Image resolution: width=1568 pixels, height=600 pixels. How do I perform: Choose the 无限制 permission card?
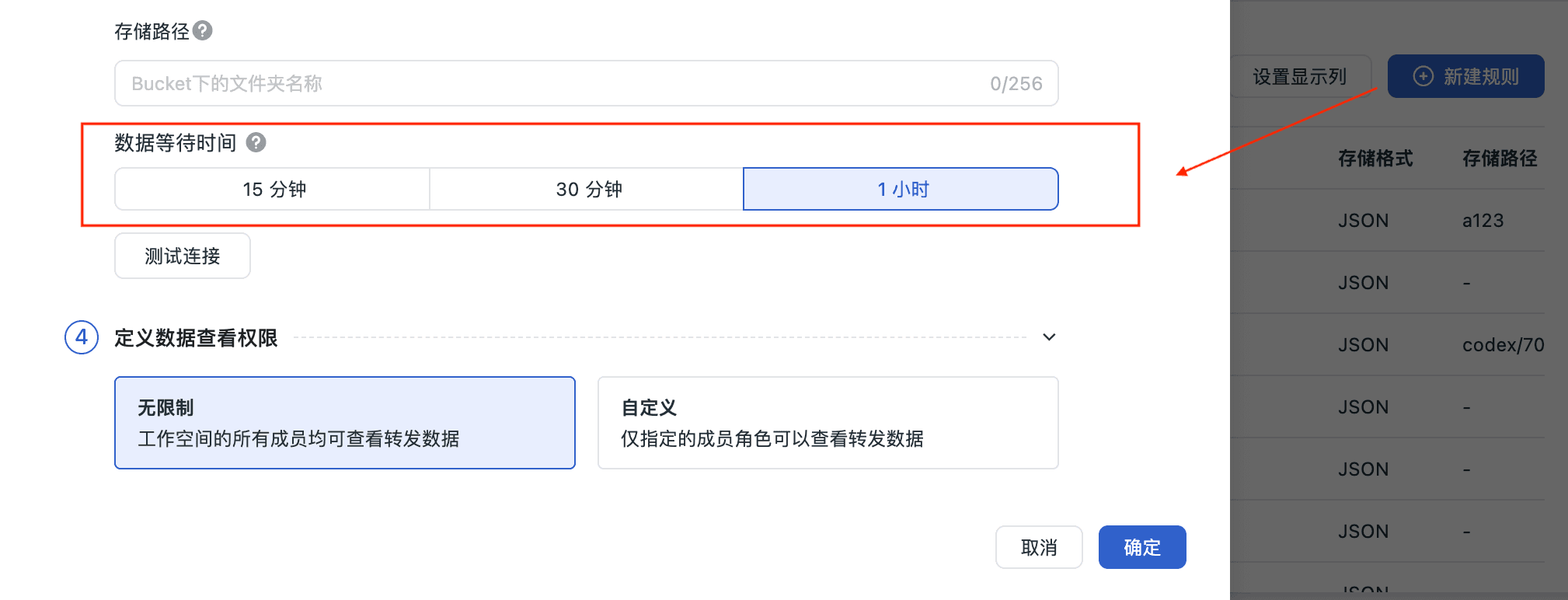345,423
